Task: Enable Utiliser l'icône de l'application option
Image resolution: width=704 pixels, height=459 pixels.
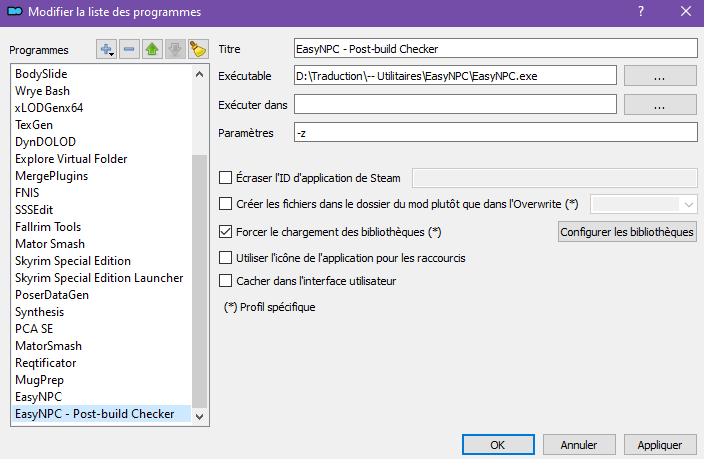Action: pyautogui.click(x=225, y=257)
